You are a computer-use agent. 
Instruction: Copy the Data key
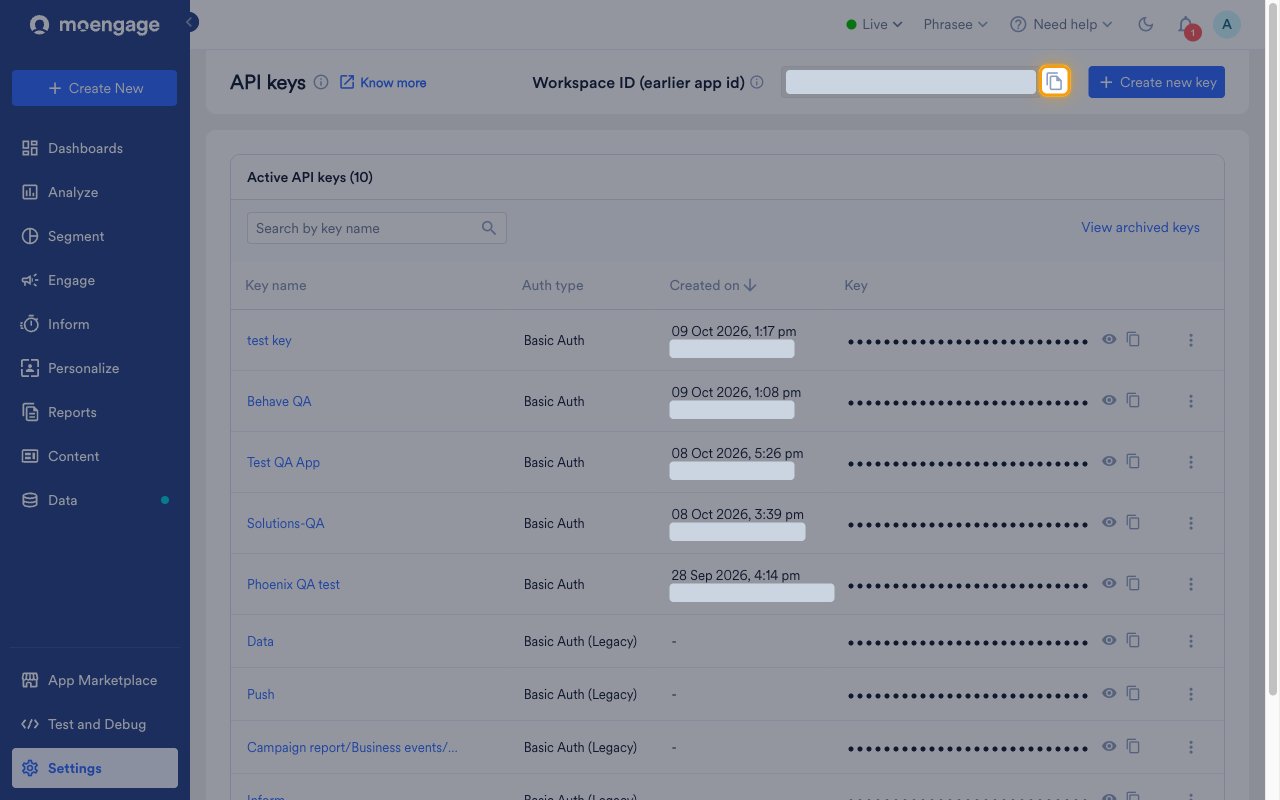pyautogui.click(x=1133, y=641)
